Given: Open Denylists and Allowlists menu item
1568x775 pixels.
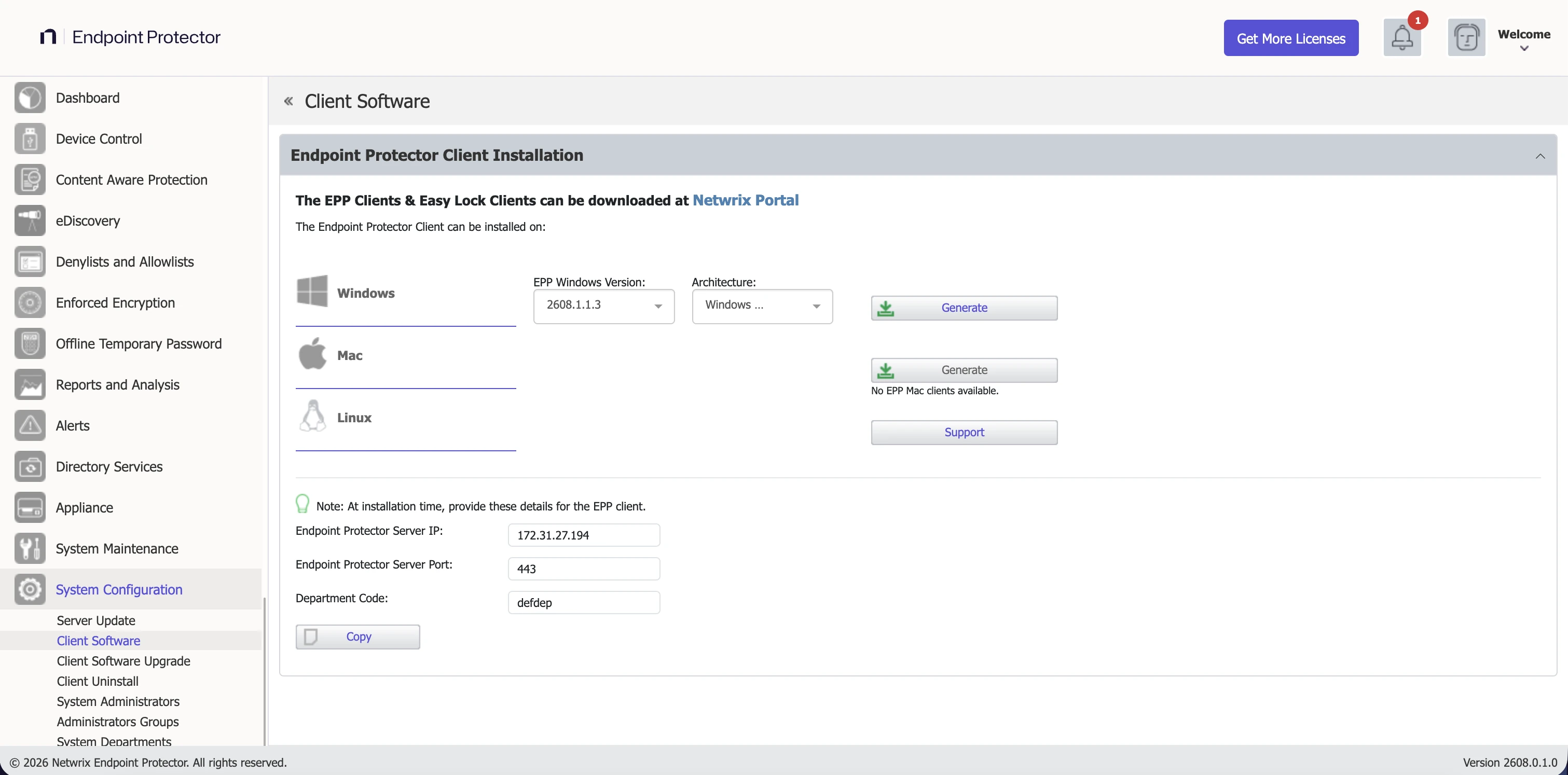Looking at the screenshot, I should (x=125, y=261).
